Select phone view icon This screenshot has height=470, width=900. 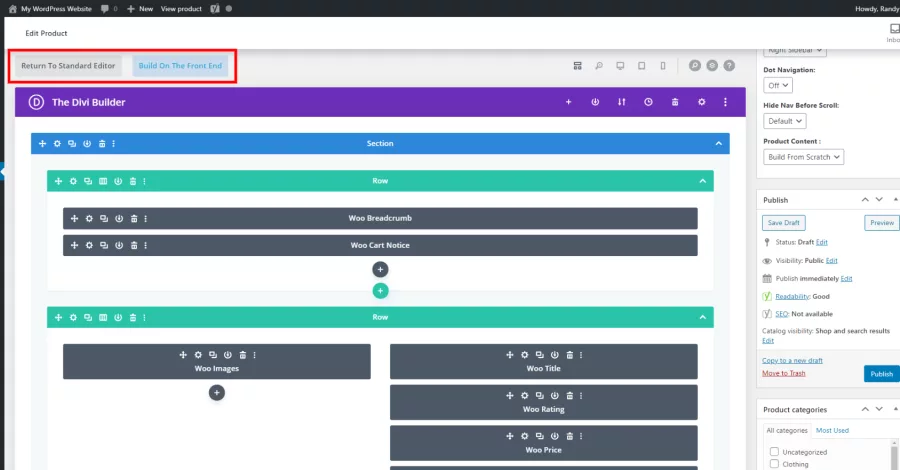[663, 66]
